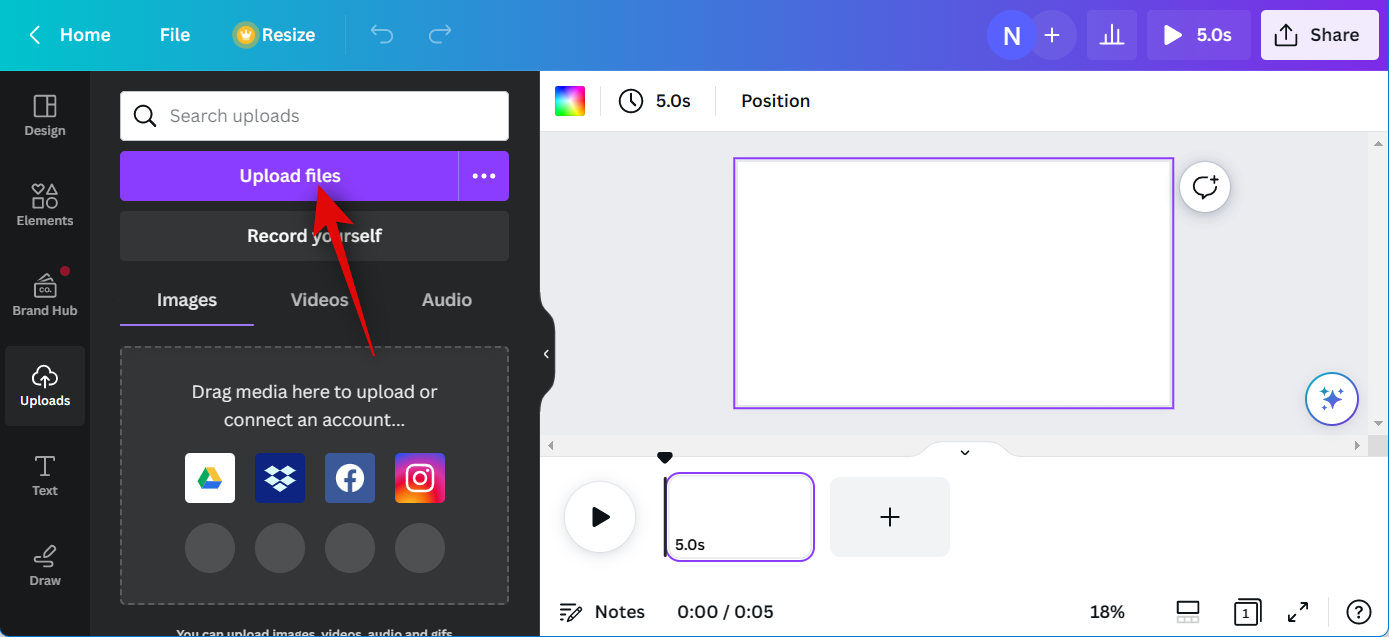Add a new page to timeline
1389x637 pixels.
coord(890,517)
